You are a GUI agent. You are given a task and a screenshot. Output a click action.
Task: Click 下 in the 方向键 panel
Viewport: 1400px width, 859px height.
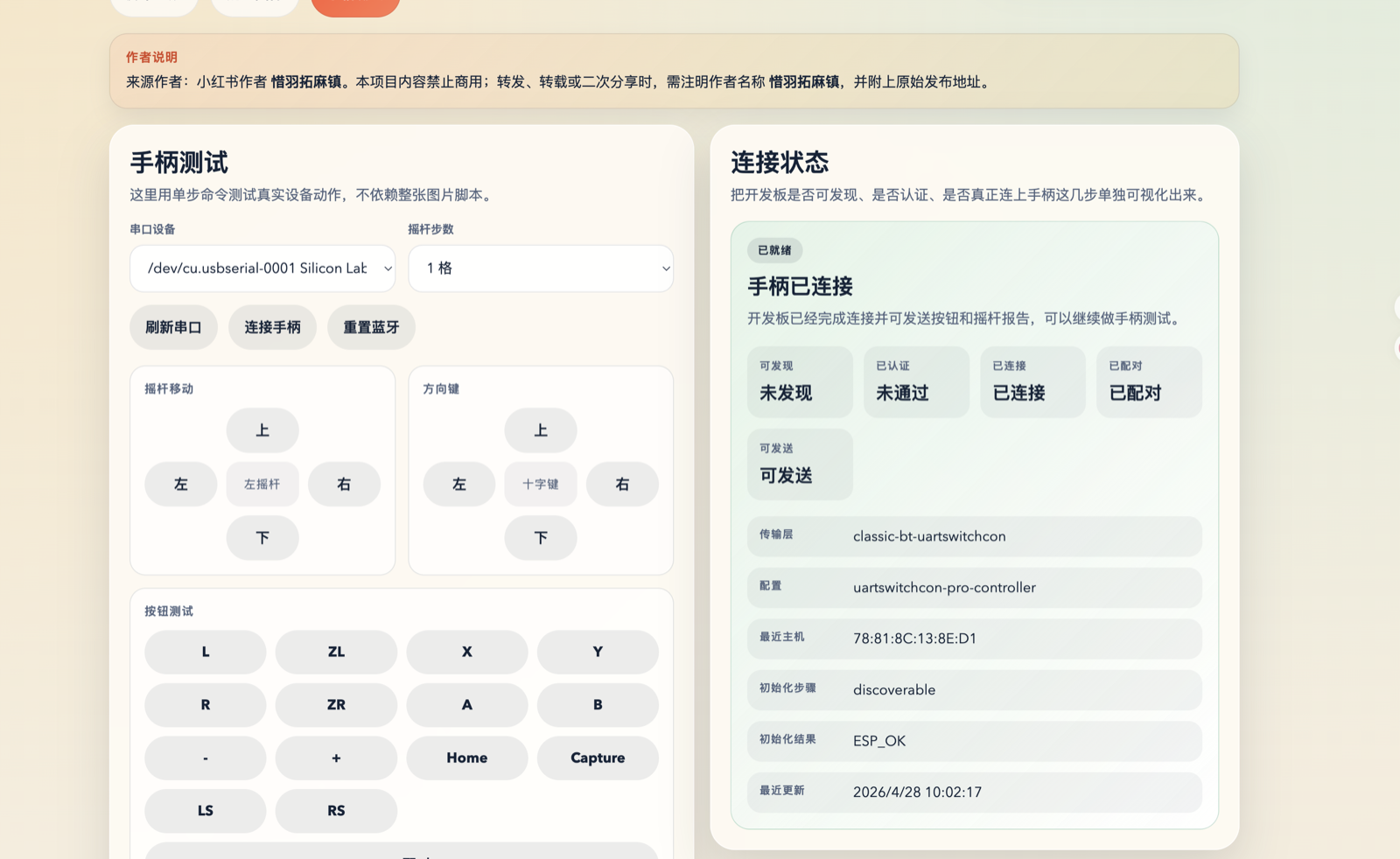point(541,537)
